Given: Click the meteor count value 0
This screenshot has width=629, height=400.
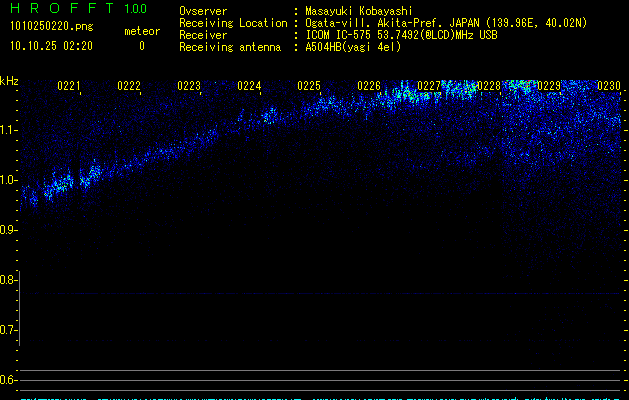Looking at the screenshot, I should coord(142,46).
